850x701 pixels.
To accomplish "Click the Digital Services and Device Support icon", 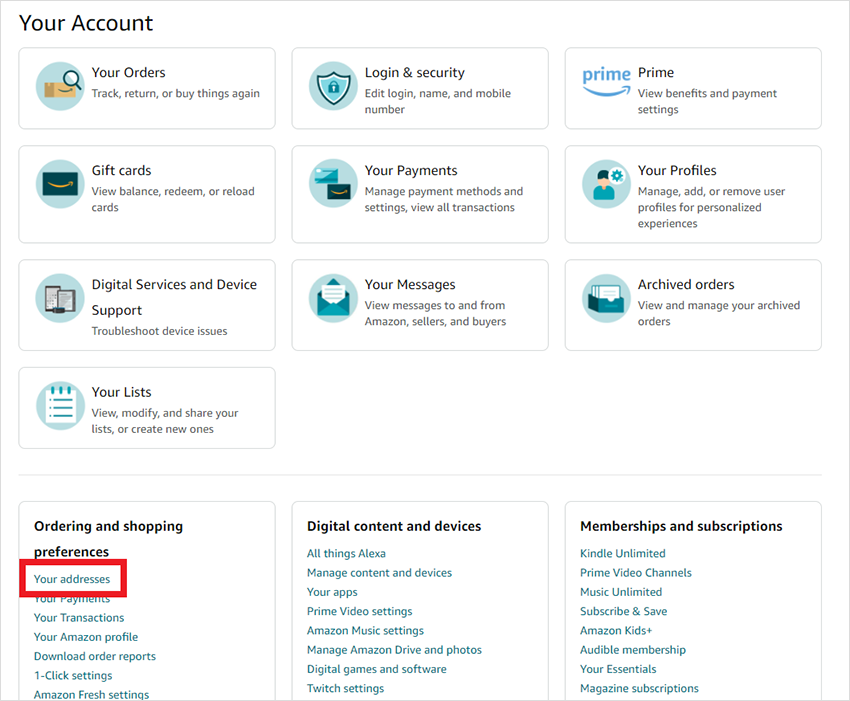I will 60,298.
